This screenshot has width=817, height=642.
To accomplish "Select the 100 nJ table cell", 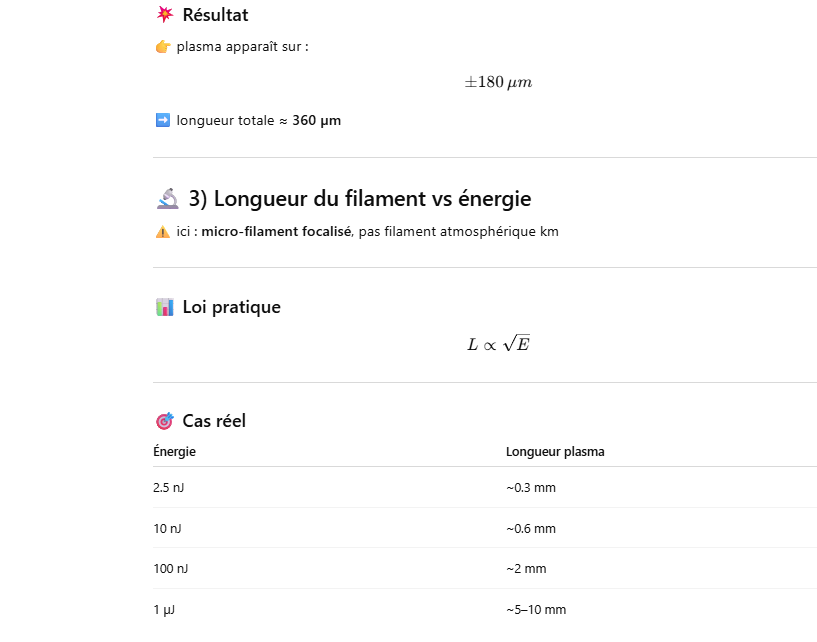I will pyautogui.click(x=170, y=569).
